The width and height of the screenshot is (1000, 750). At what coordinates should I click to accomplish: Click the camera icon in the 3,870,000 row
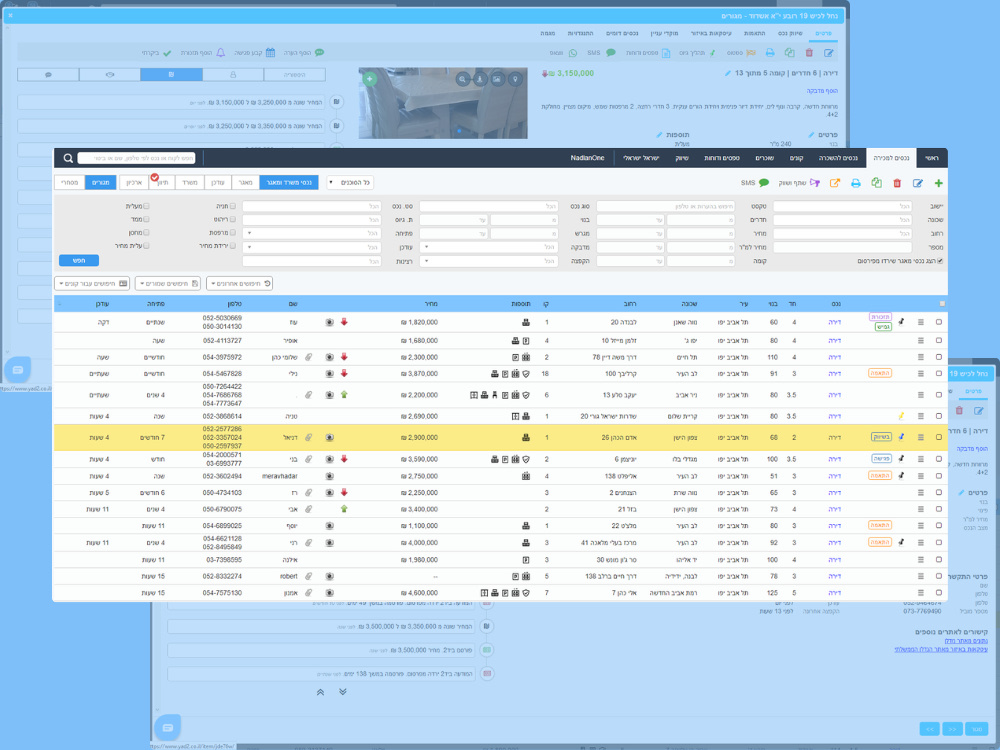330,374
